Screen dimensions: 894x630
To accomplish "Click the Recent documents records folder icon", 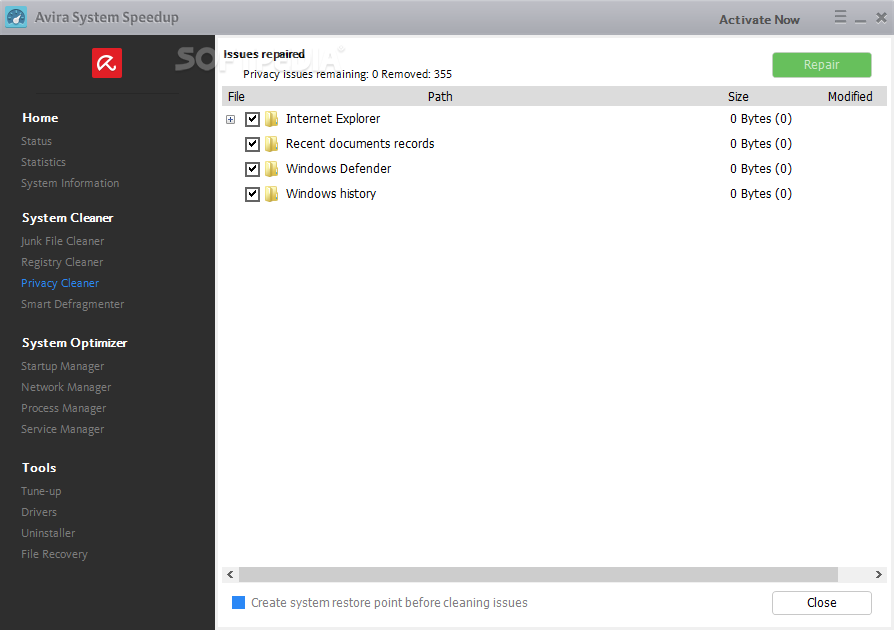I will tap(272, 144).
